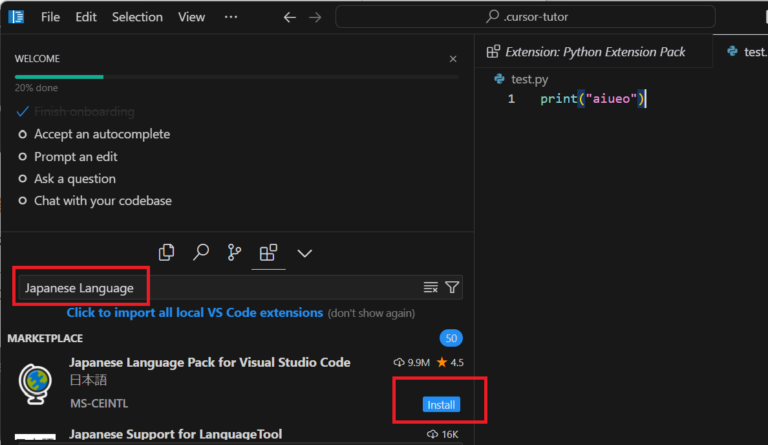Click the navigate back arrow

(289, 17)
